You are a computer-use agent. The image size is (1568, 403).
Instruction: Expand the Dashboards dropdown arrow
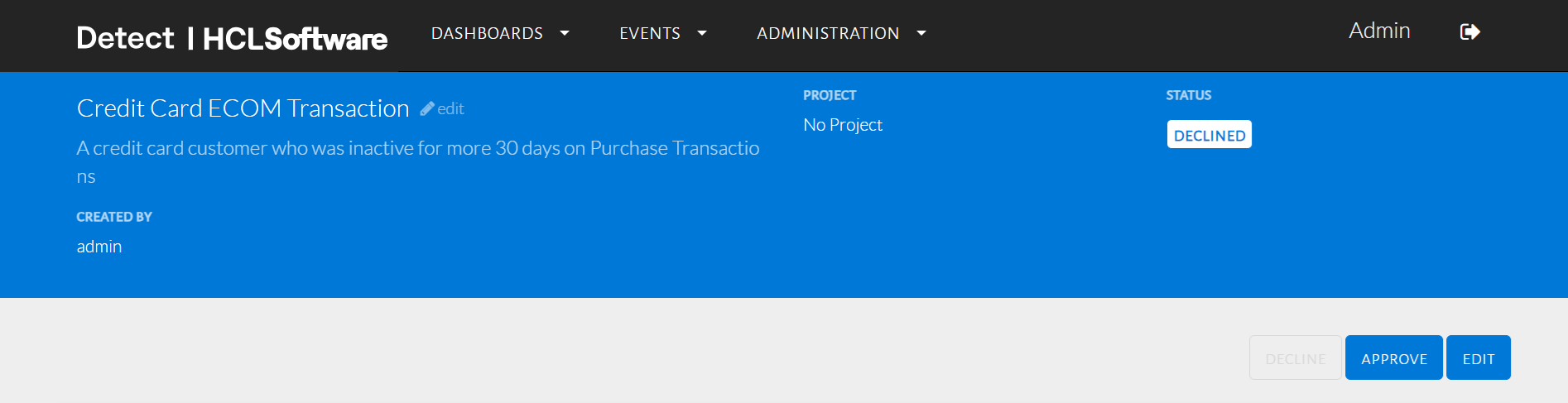[565, 33]
